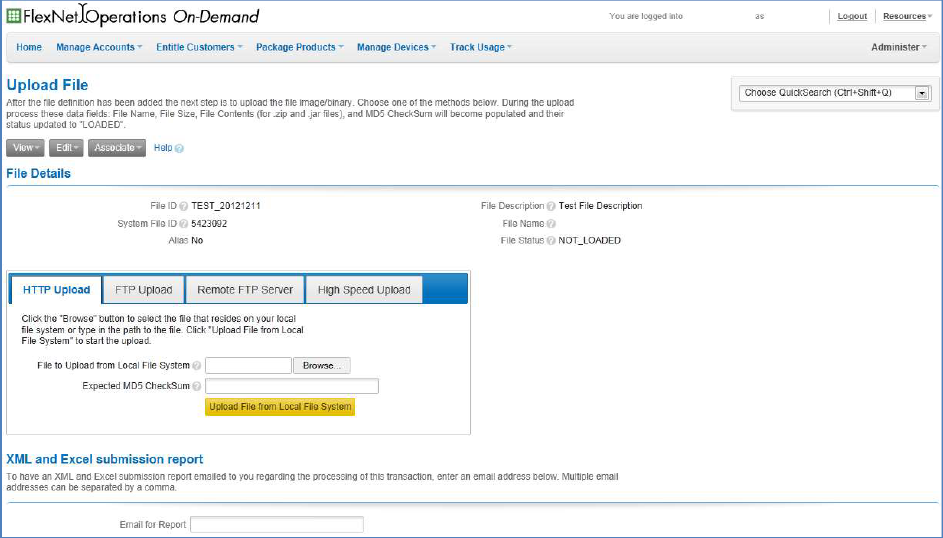Open the View dropdown button

[25, 148]
